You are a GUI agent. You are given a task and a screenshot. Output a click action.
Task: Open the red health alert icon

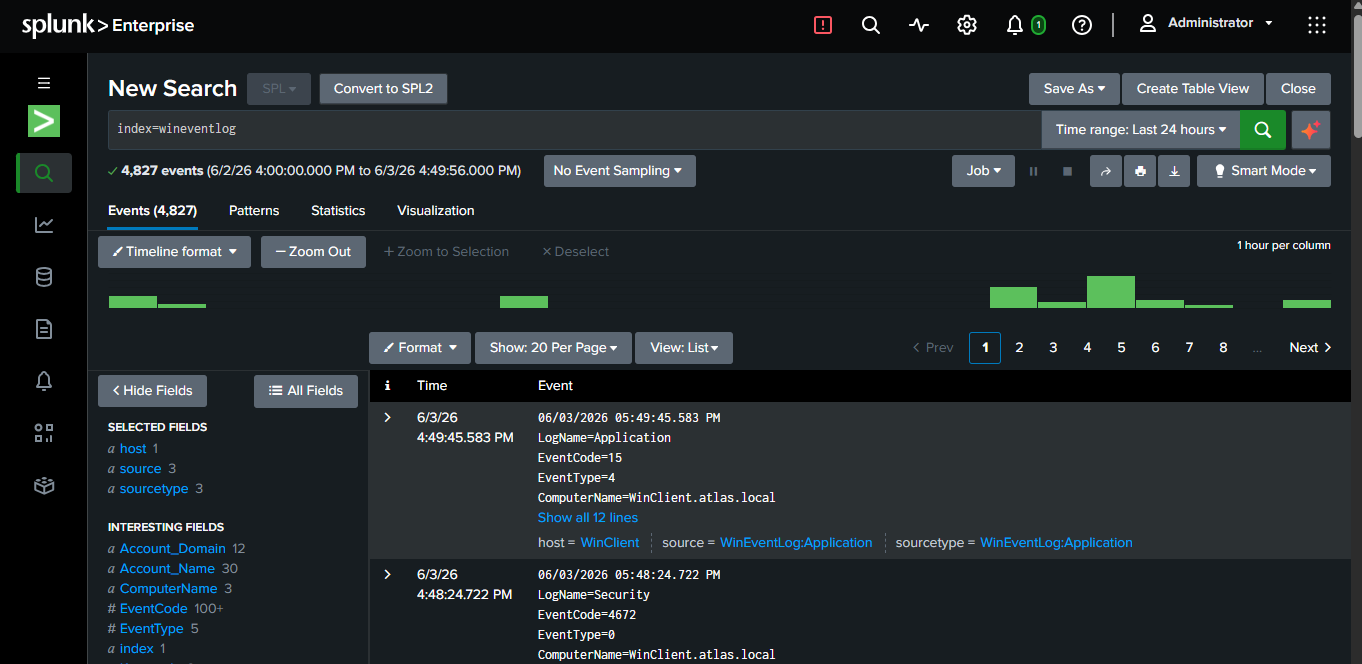pyautogui.click(x=823, y=26)
